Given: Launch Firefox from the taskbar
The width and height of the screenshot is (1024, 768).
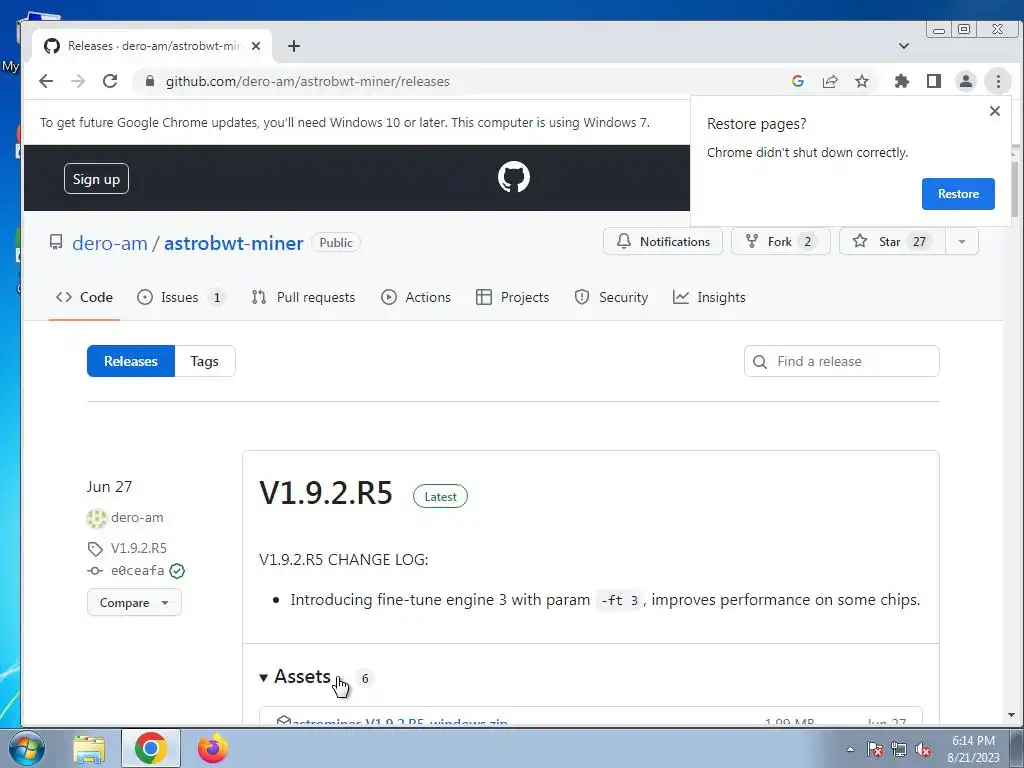Looking at the screenshot, I should point(213,748).
